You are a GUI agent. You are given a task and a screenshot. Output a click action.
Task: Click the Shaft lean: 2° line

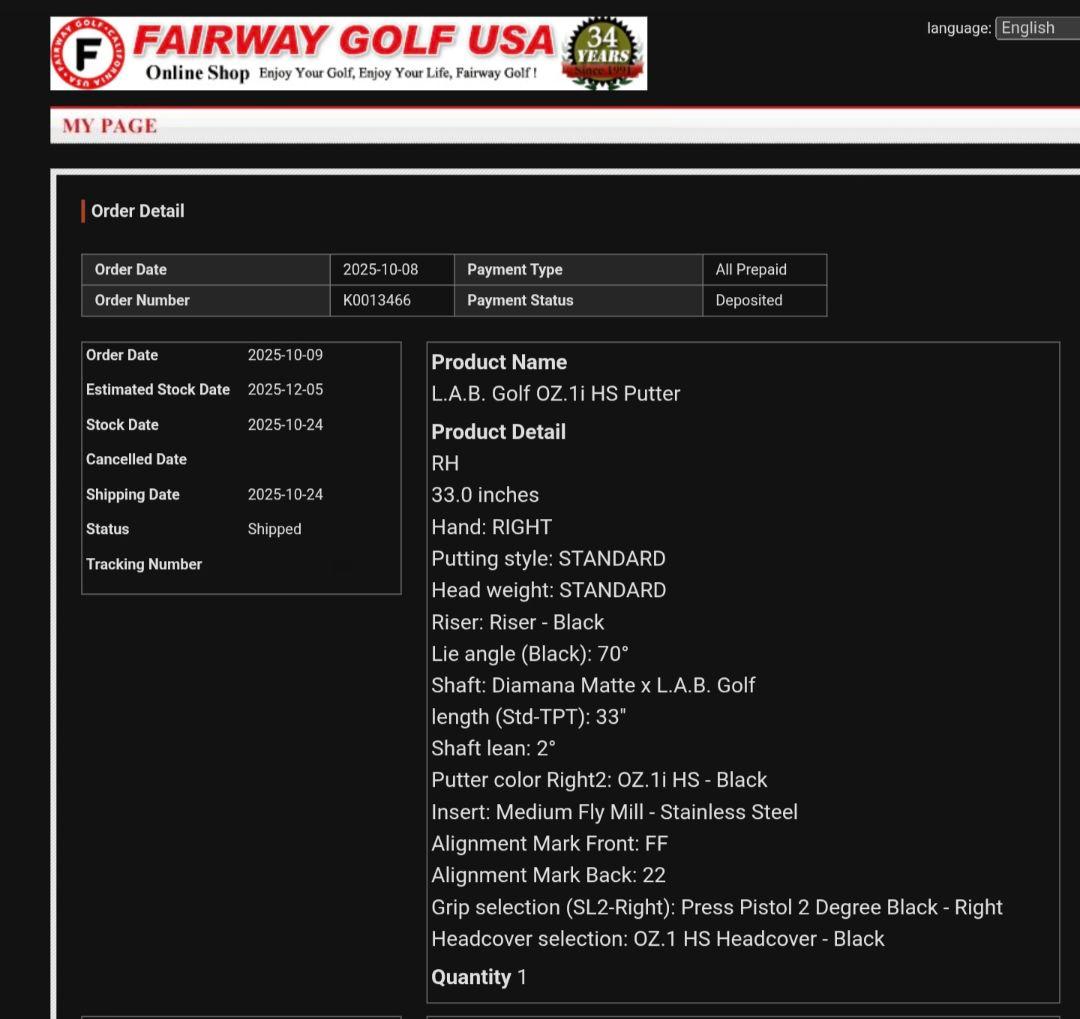point(493,748)
